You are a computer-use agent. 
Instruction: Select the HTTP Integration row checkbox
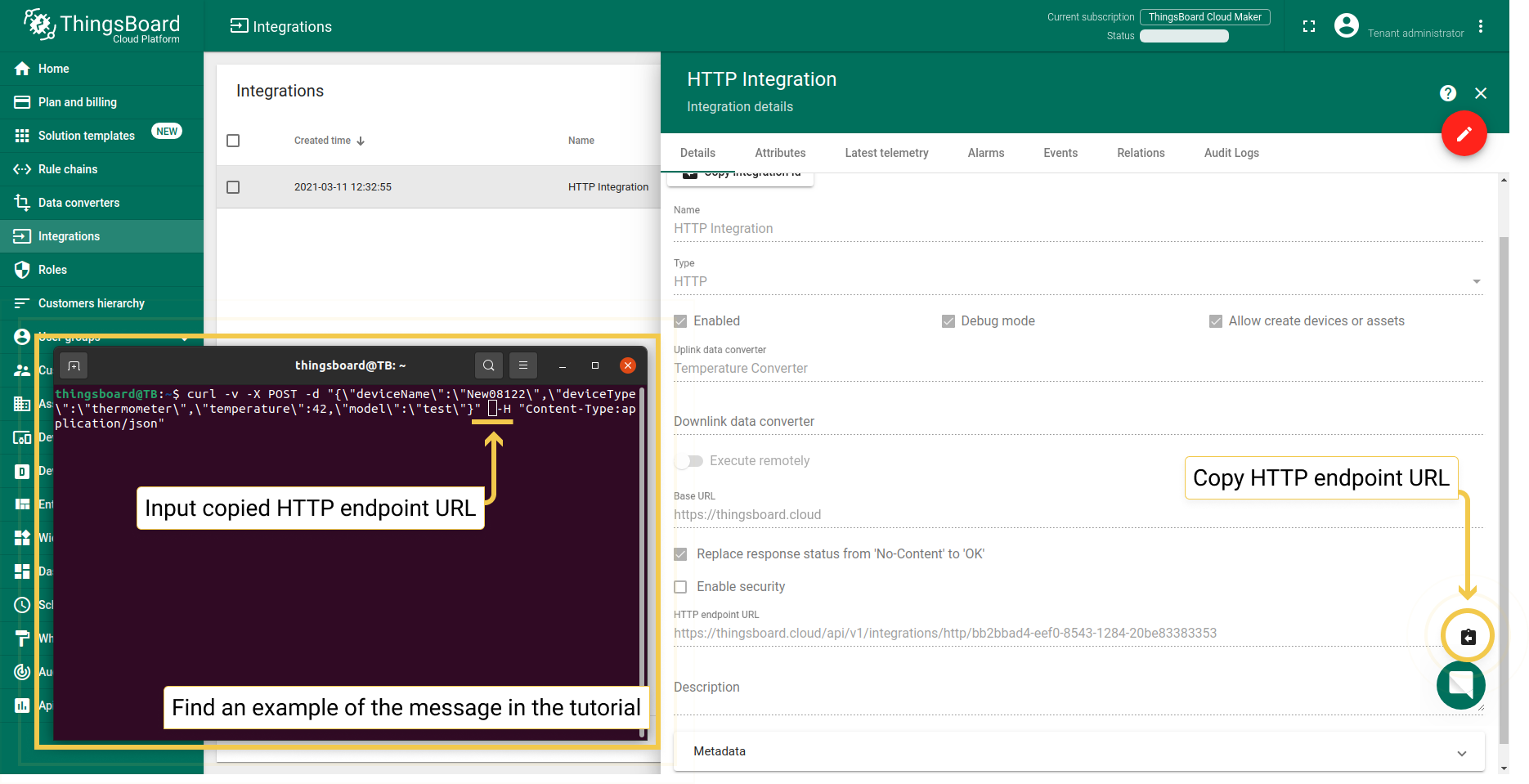point(233,187)
